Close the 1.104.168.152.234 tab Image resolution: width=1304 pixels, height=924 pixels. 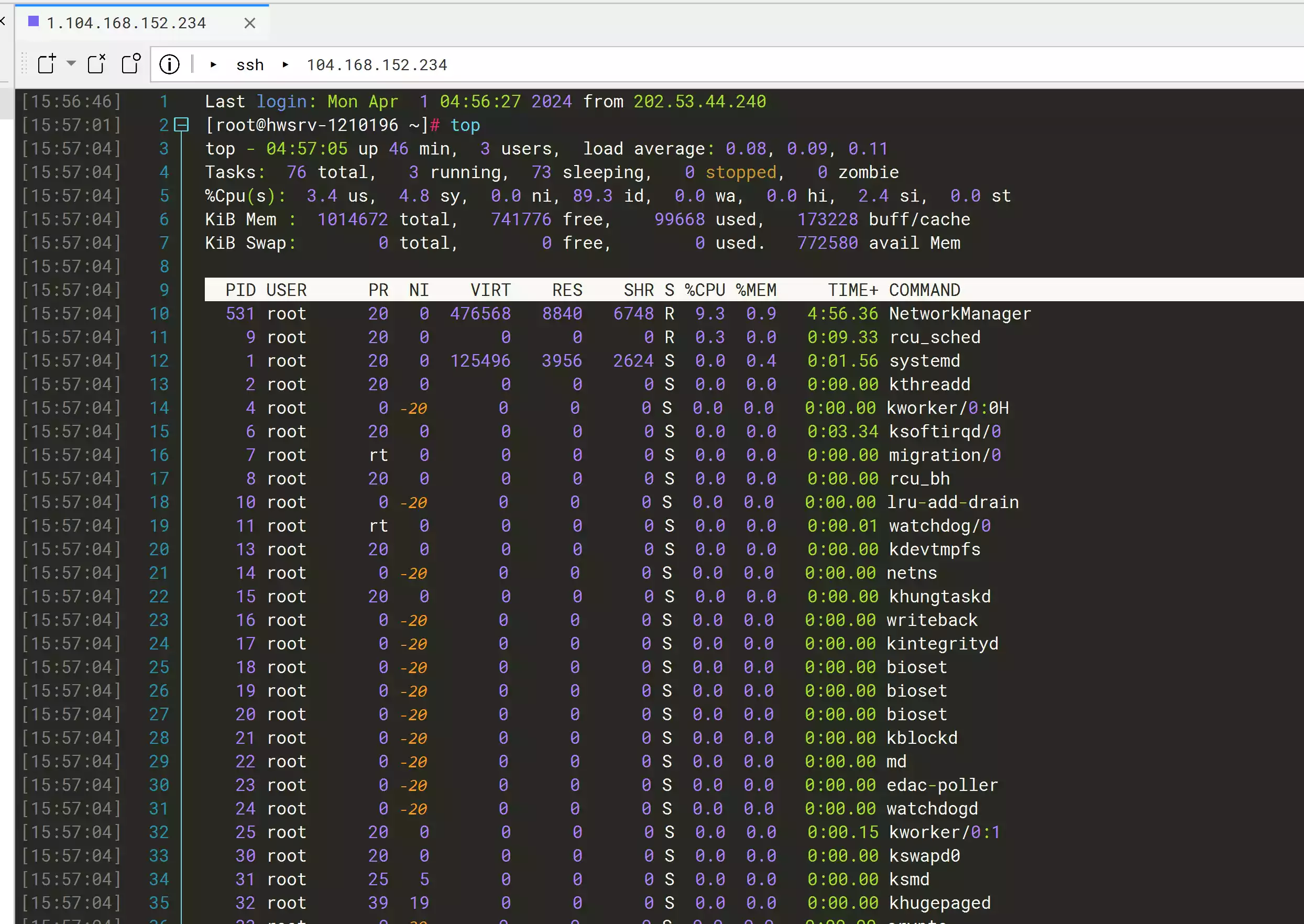coord(250,23)
